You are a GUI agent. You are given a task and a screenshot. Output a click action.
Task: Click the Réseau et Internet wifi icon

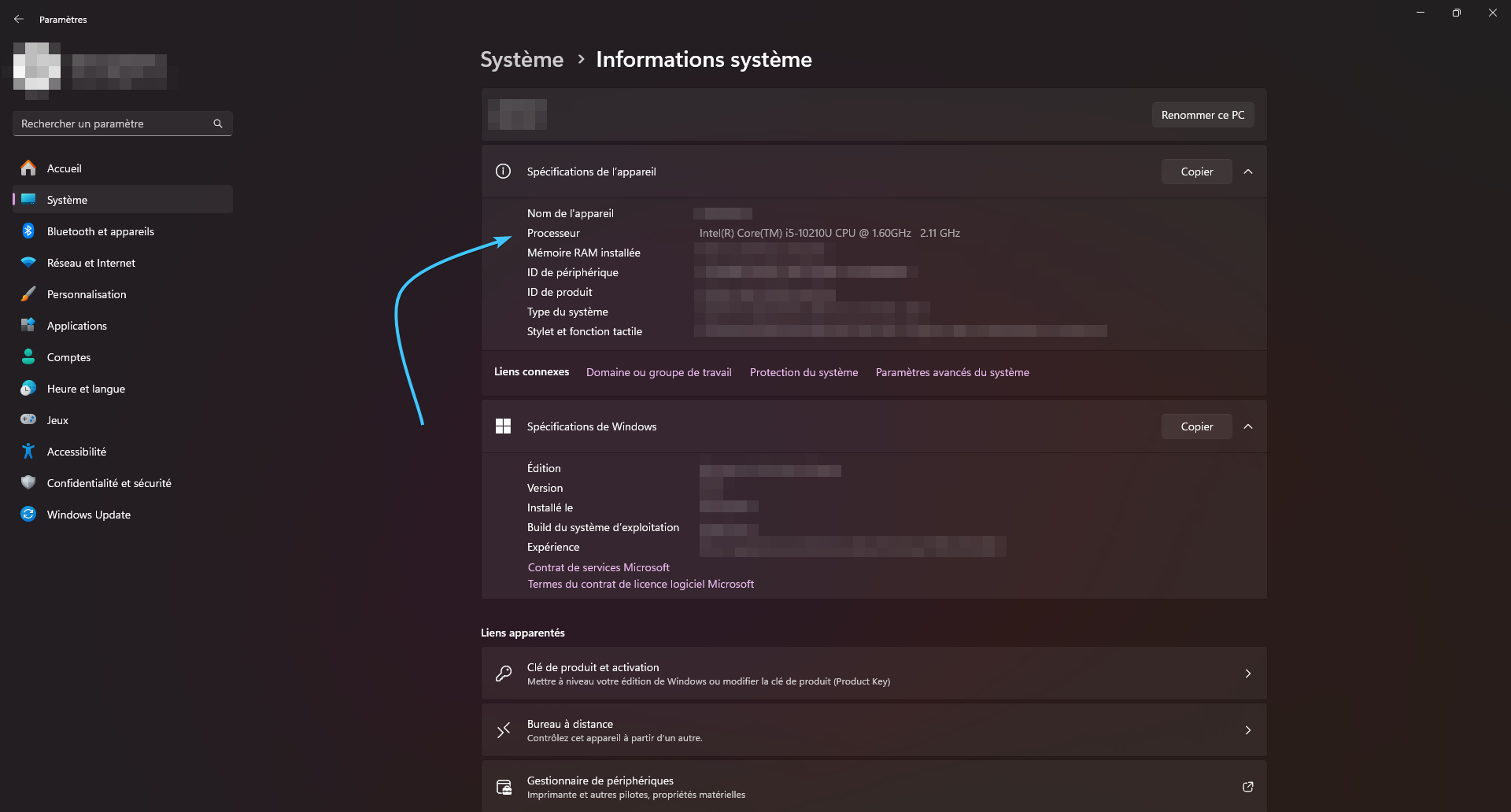[28, 262]
